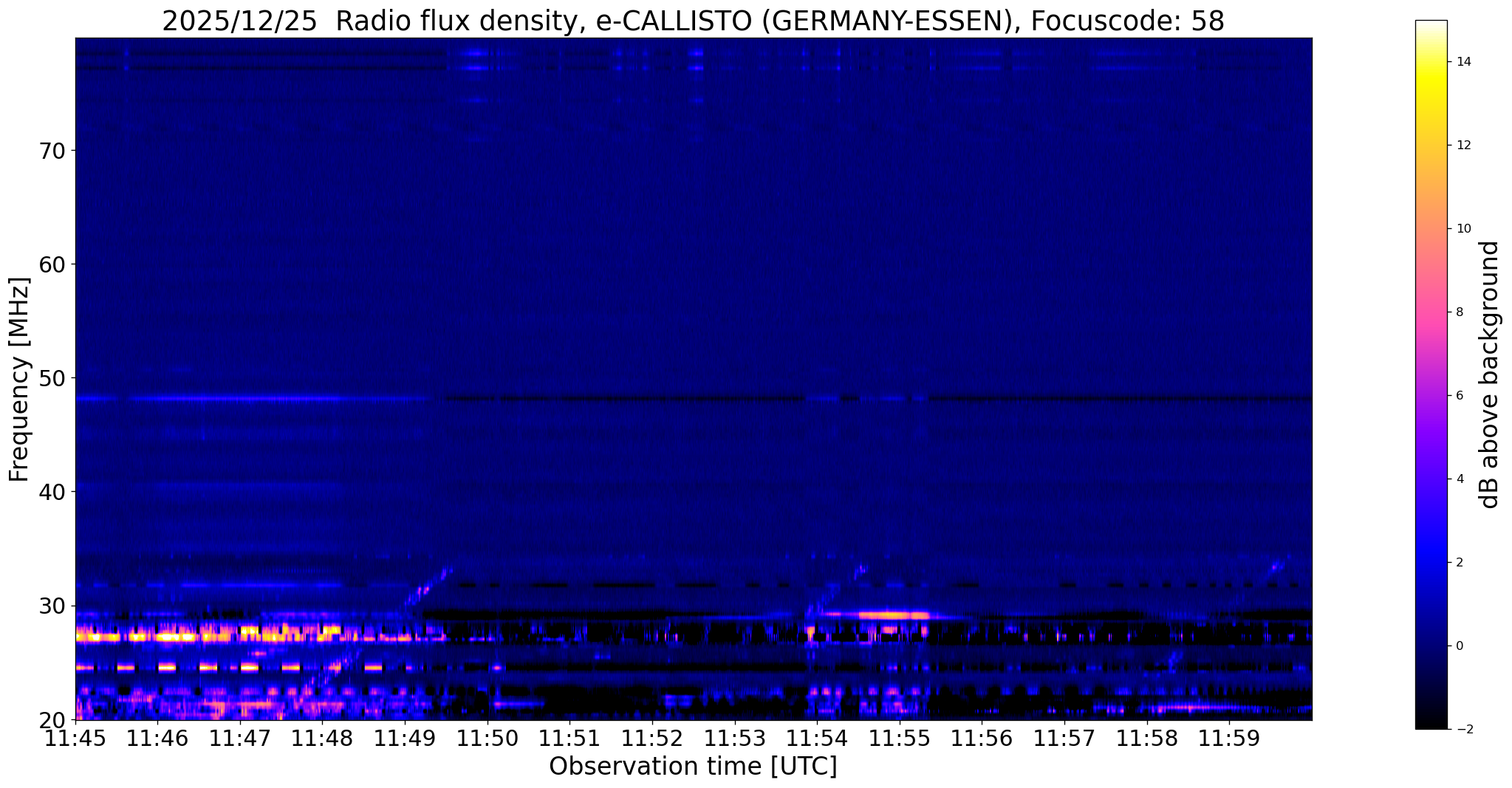1512x788 pixels.
Task: Click the bright yellow 27 MHz burst near 11:46
Action: point(176,637)
